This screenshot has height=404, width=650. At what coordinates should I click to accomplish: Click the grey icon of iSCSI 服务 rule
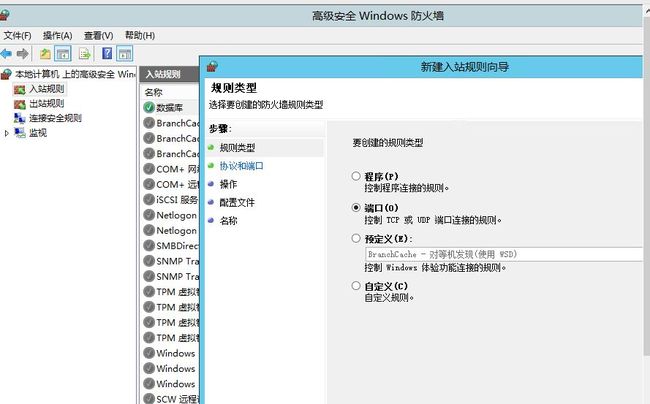[x=149, y=200]
